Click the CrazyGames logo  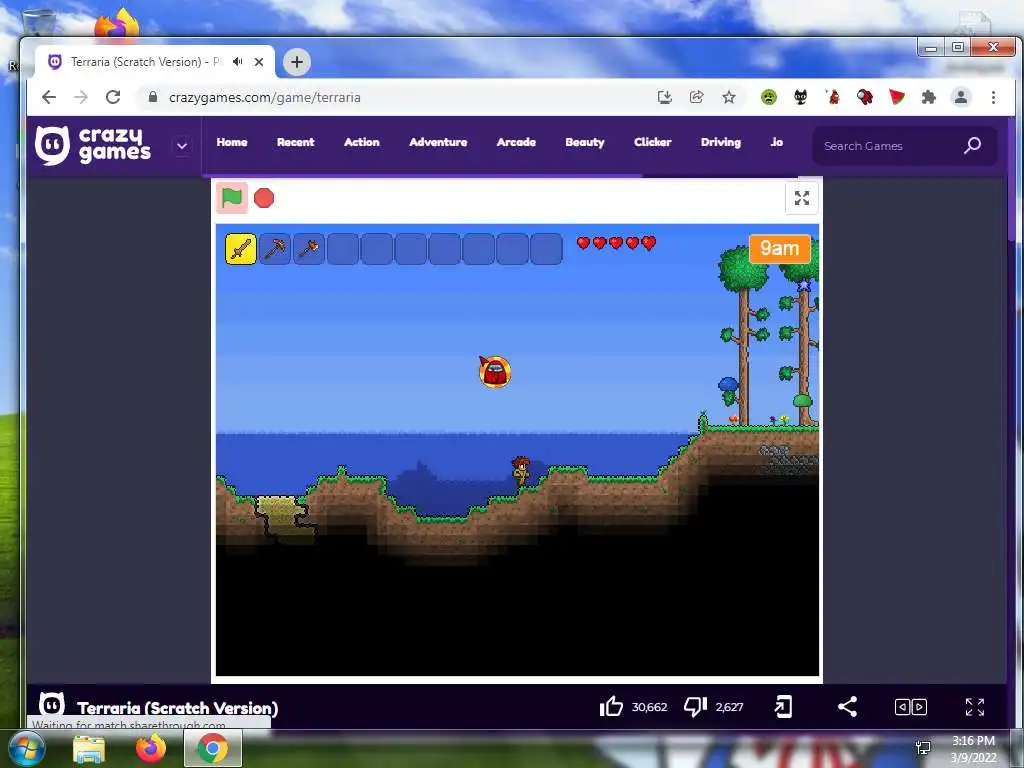point(93,145)
